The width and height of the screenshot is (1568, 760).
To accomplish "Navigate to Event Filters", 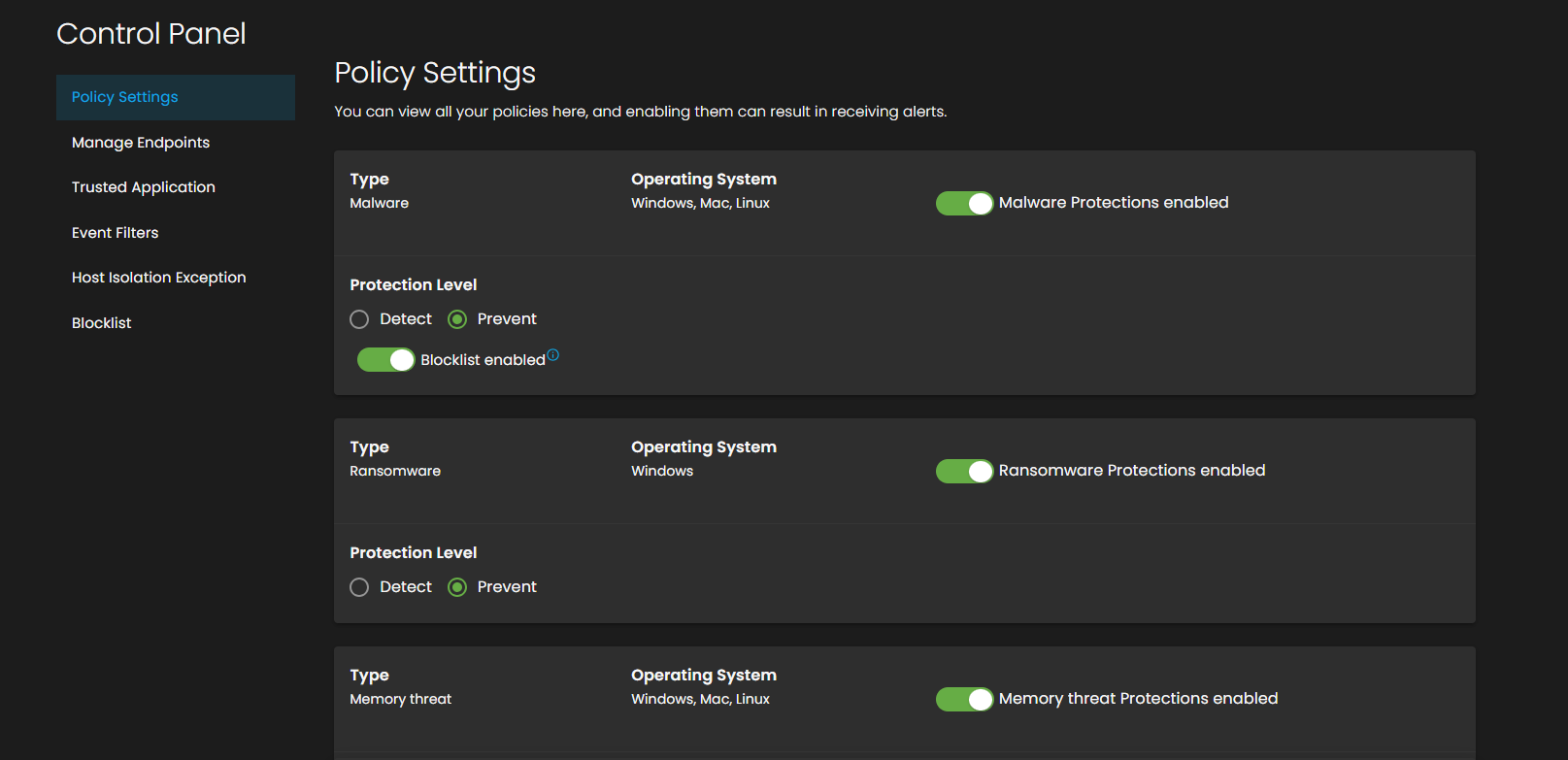I will (115, 233).
